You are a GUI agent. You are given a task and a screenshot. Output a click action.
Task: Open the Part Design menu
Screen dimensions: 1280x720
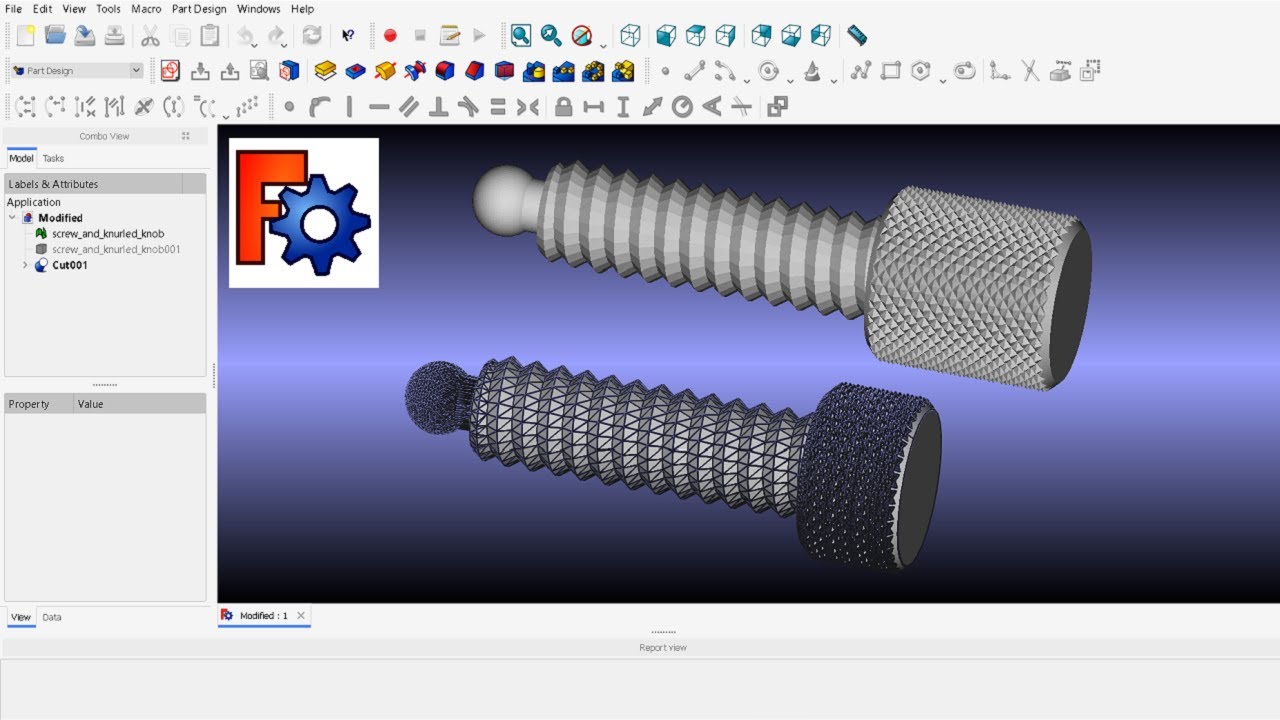[199, 9]
